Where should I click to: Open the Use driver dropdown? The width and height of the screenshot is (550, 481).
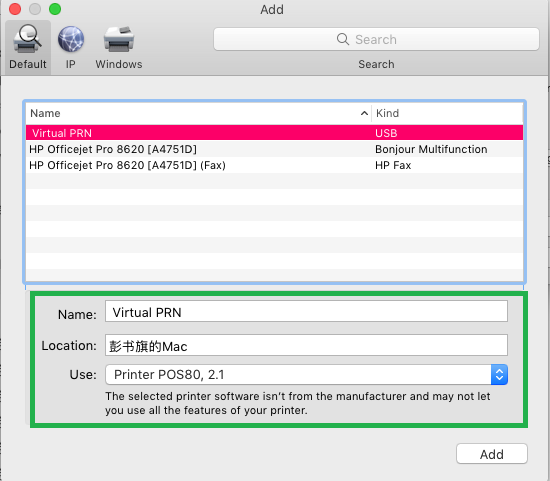click(x=306, y=375)
